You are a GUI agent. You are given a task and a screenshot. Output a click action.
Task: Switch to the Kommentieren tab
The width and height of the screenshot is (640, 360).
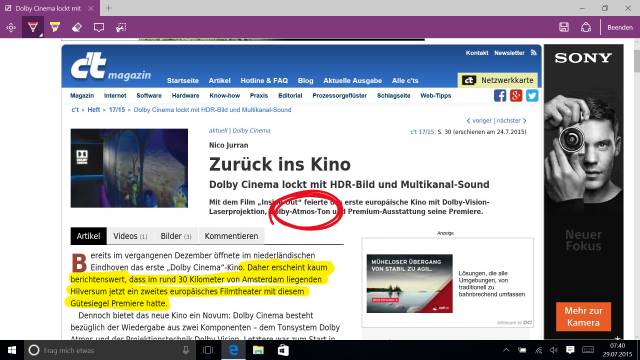[231, 236]
